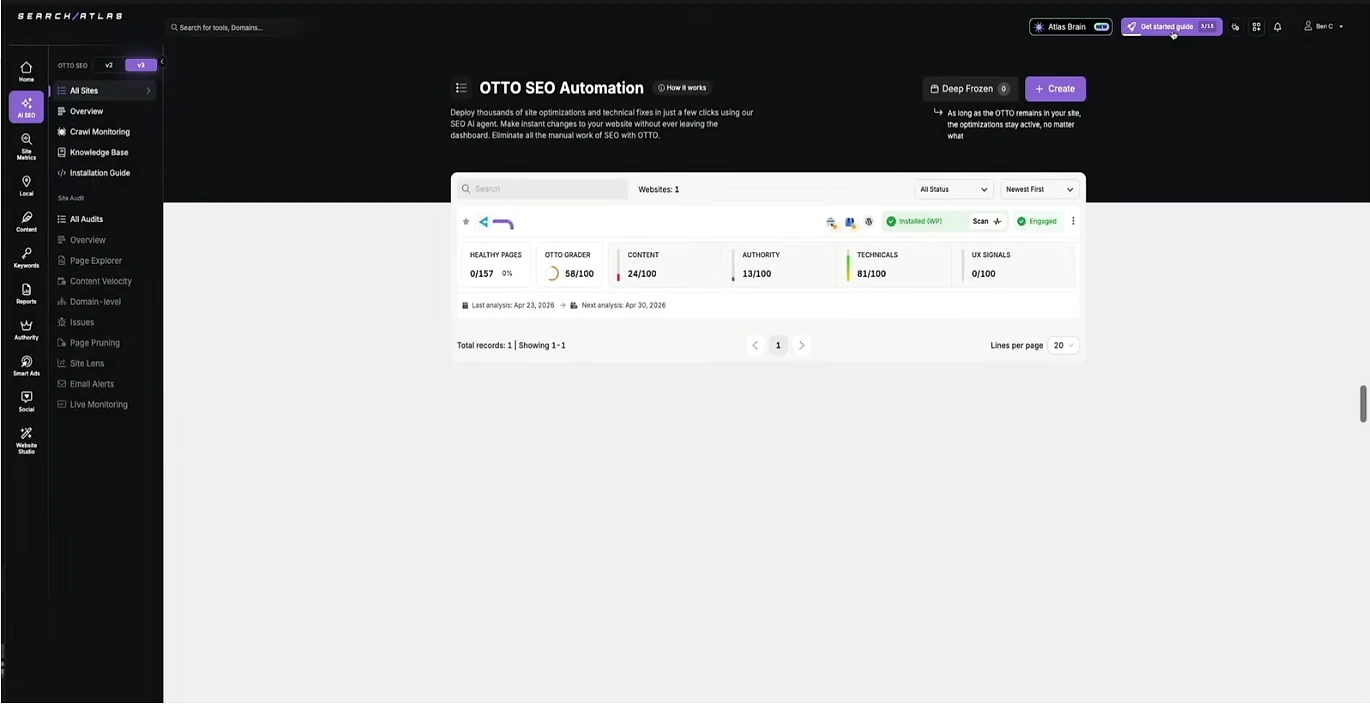Screen dimensions: 1370x706
Task: Open Page Pruning in Site Audit
Action: pos(88,343)
